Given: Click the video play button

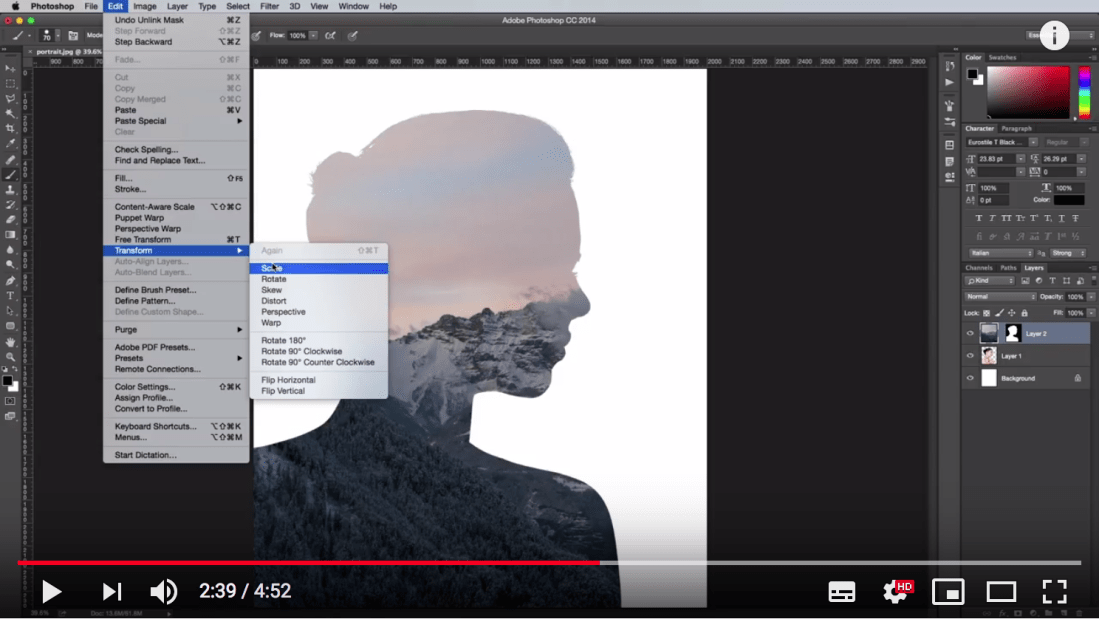Looking at the screenshot, I should [51, 591].
